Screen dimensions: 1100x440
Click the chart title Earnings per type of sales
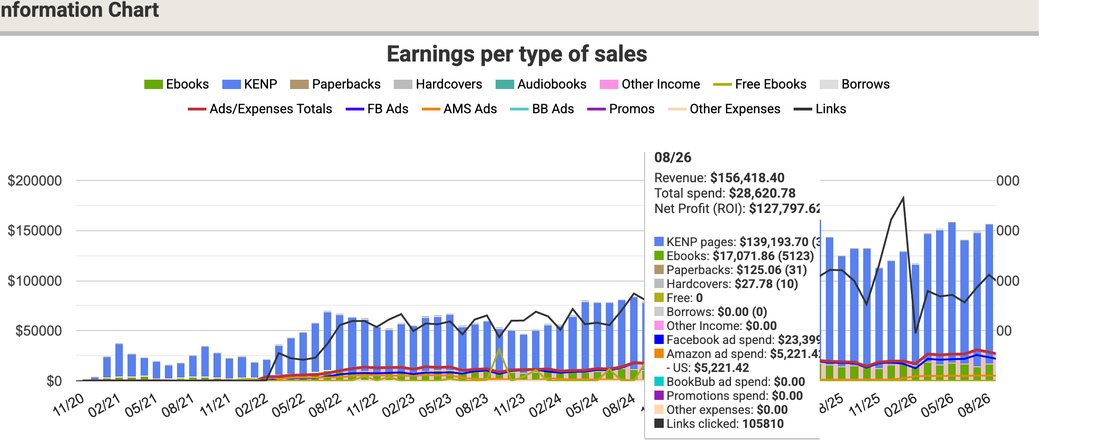tap(517, 54)
